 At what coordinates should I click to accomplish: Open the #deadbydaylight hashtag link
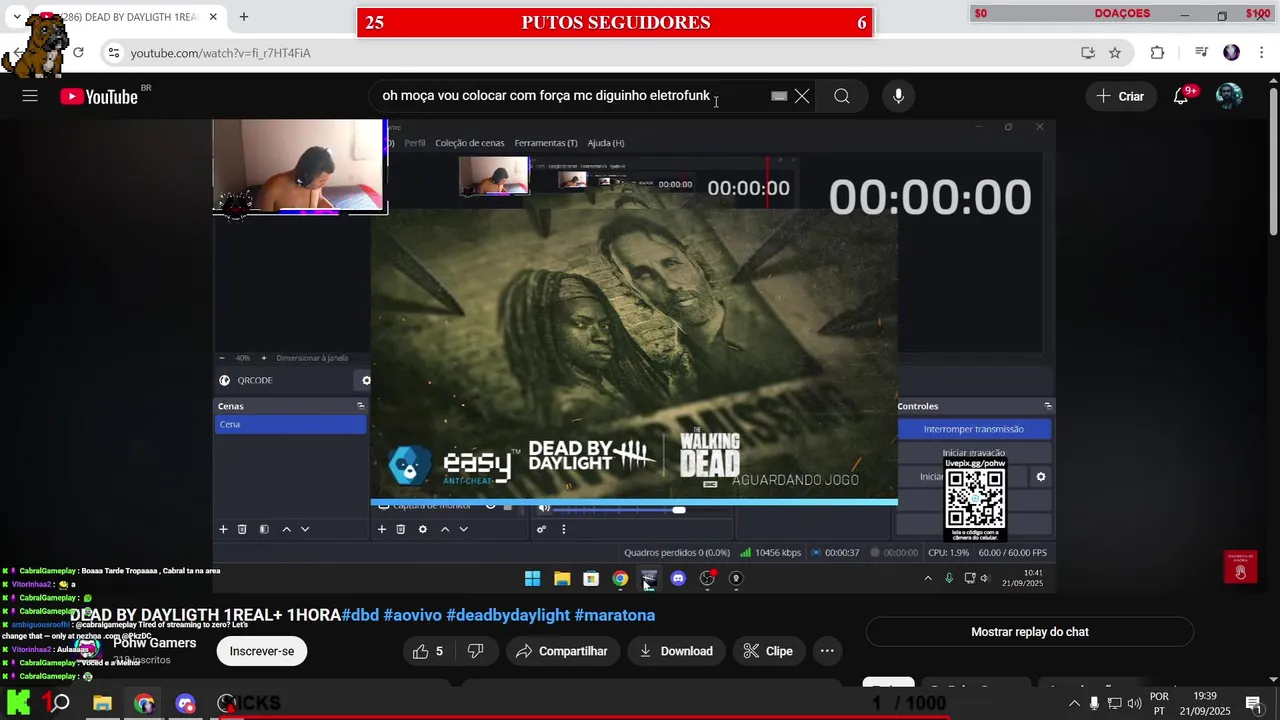(508, 615)
